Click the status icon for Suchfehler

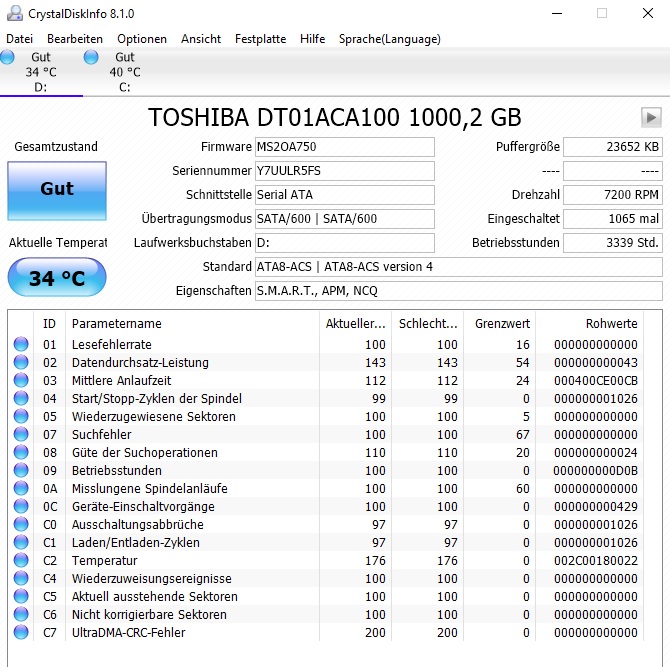pyautogui.click(x=21, y=434)
